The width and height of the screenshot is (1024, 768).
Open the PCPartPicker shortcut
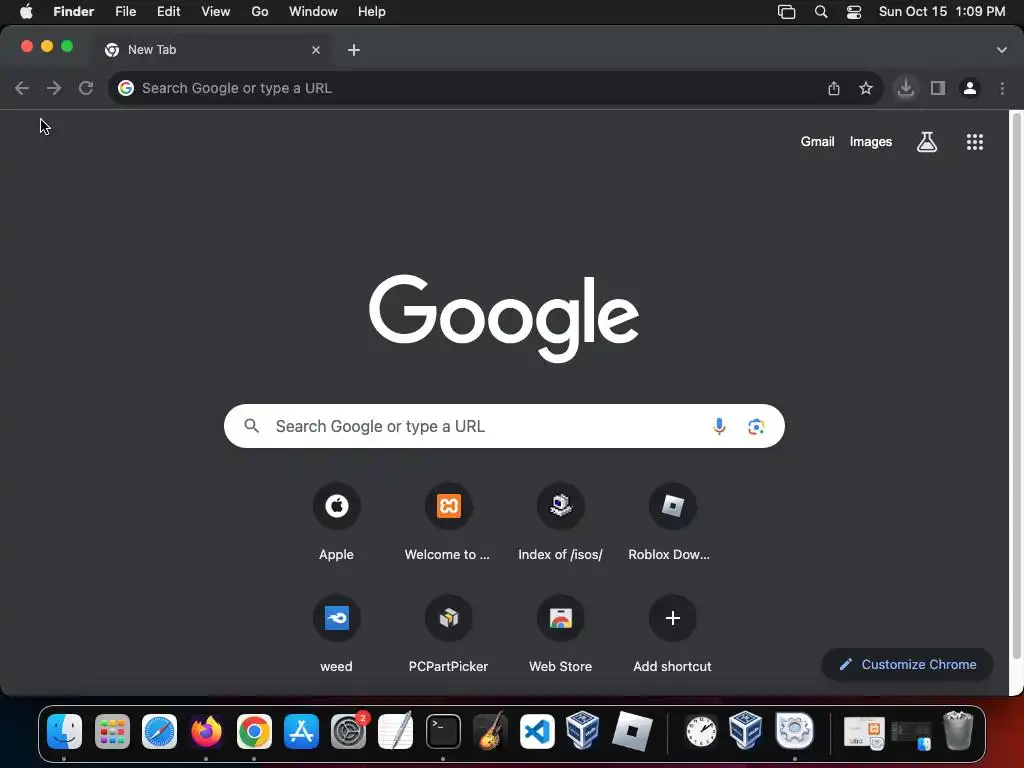coord(448,634)
